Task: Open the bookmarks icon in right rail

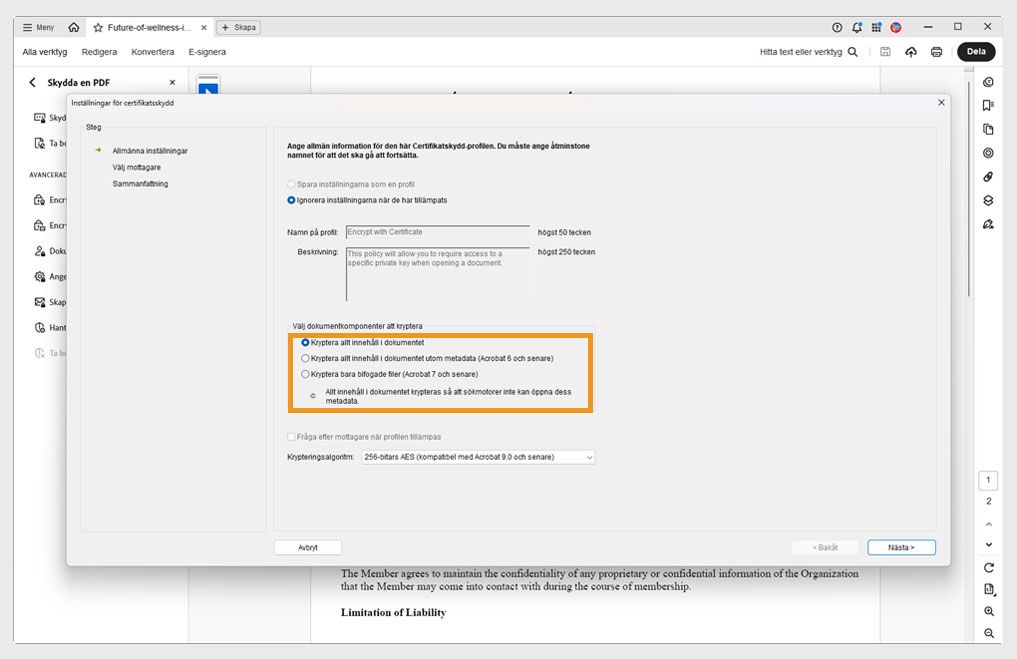Action: pos(988,105)
